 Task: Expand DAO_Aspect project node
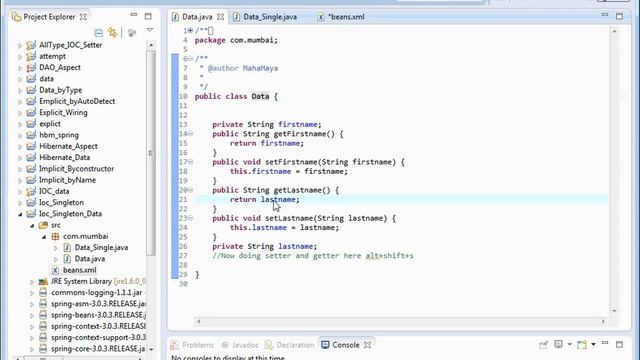pos(20,68)
